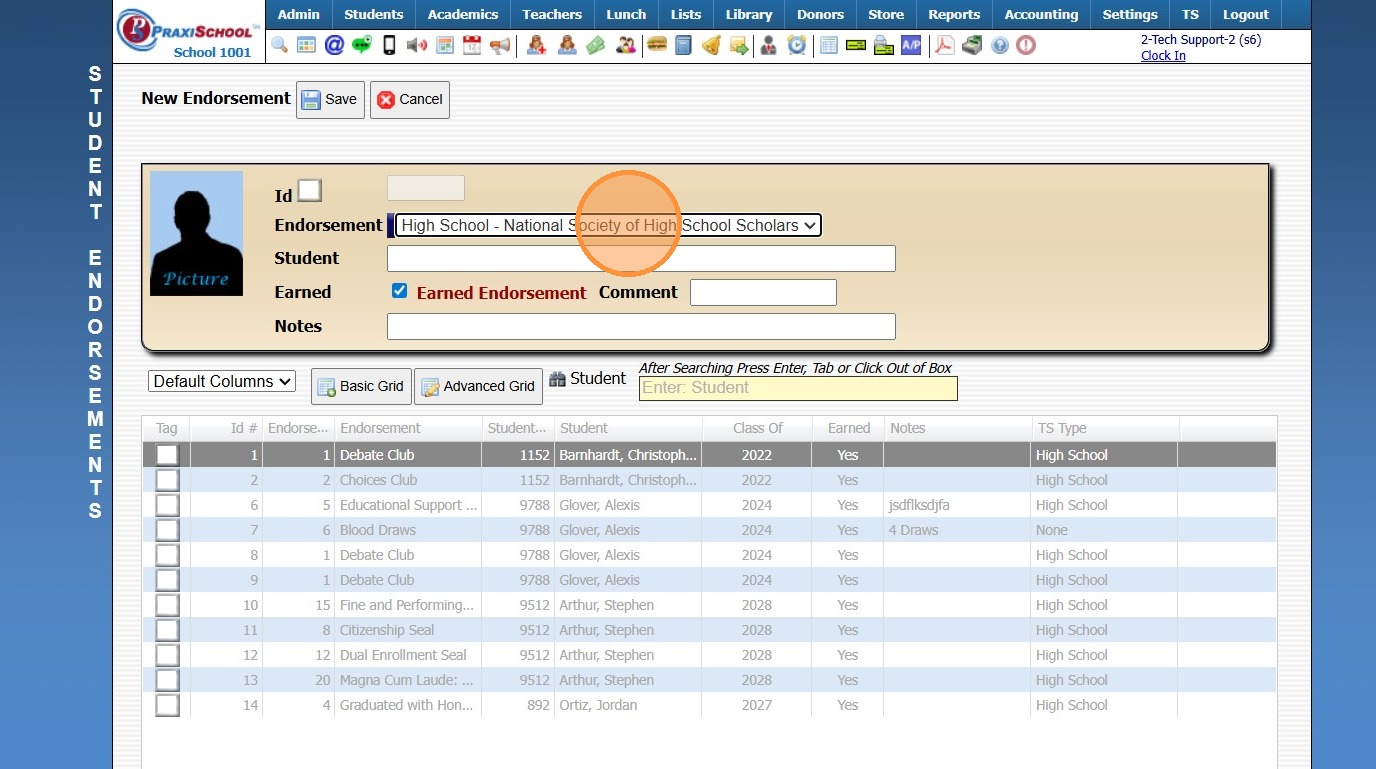Click the Comment input field
Image resolution: width=1376 pixels, height=769 pixels.
pyautogui.click(x=763, y=292)
